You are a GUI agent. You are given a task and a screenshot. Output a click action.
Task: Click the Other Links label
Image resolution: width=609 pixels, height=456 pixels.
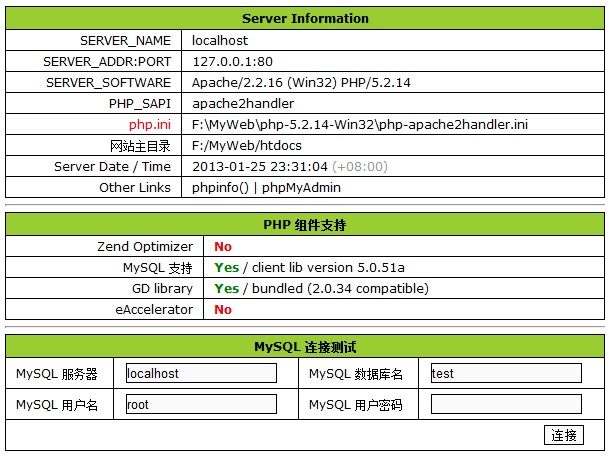tap(135, 188)
